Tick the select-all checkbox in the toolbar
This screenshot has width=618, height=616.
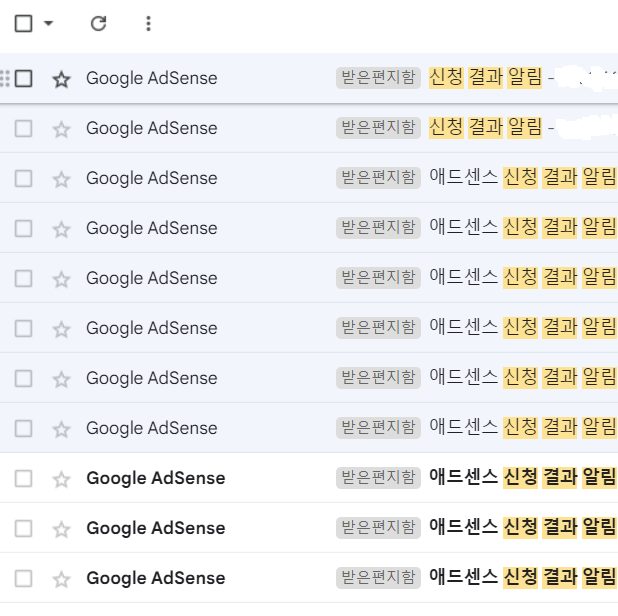pos(23,23)
